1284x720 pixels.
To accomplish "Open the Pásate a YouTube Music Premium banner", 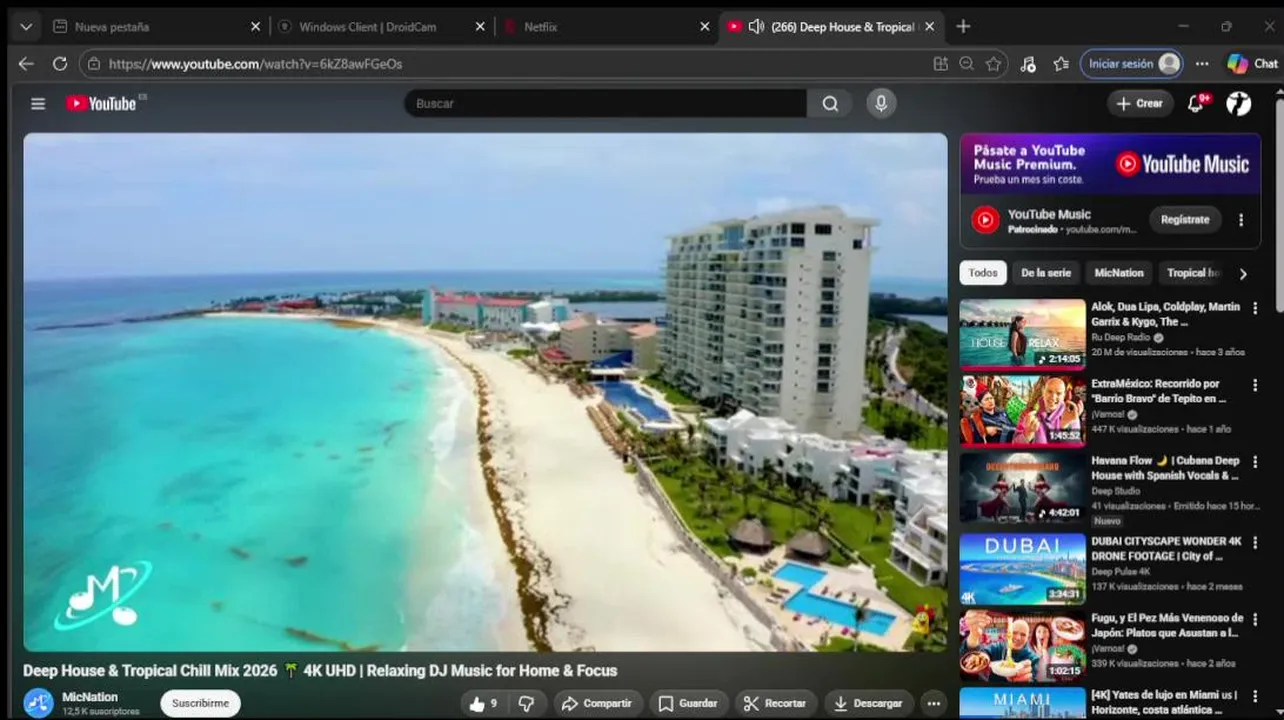I will [x=1110, y=164].
